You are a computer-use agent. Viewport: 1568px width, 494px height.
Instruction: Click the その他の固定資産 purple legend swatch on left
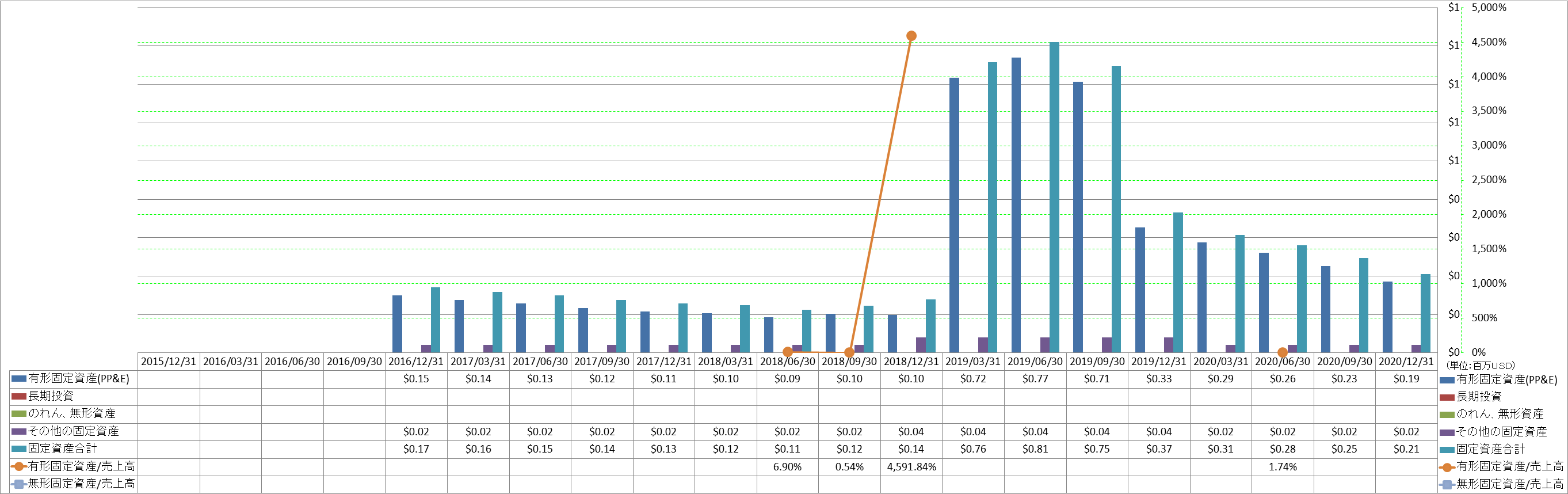[19, 431]
